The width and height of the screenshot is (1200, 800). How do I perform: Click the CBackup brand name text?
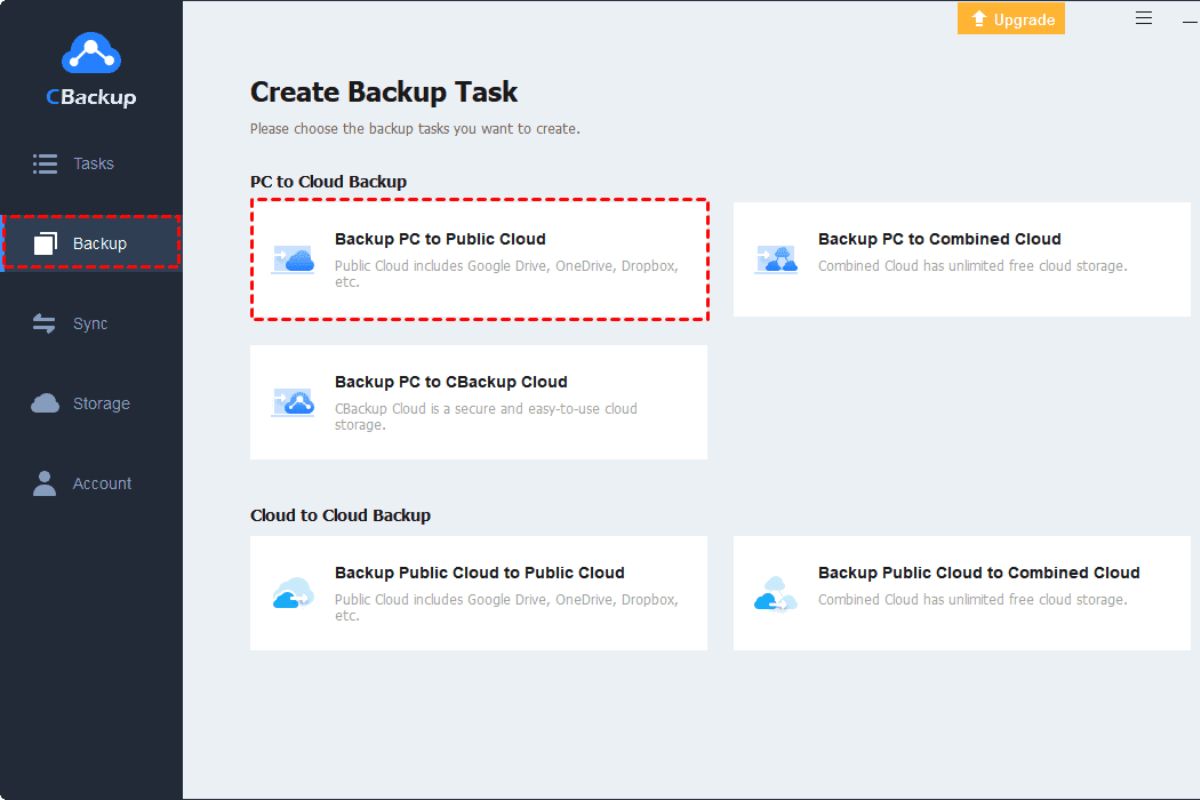tap(91, 97)
